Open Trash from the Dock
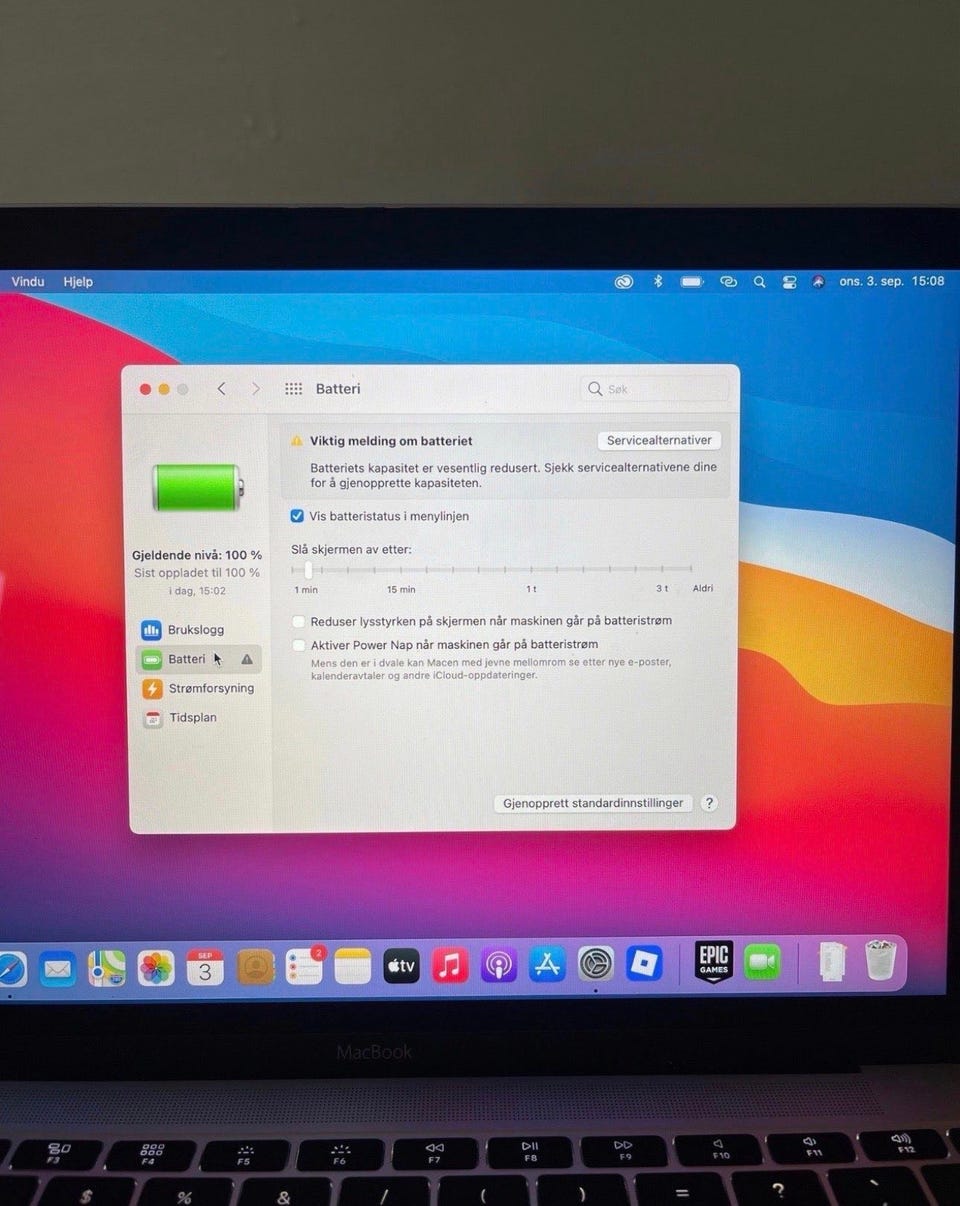960x1206 pixels. click(x=881, y=960)
